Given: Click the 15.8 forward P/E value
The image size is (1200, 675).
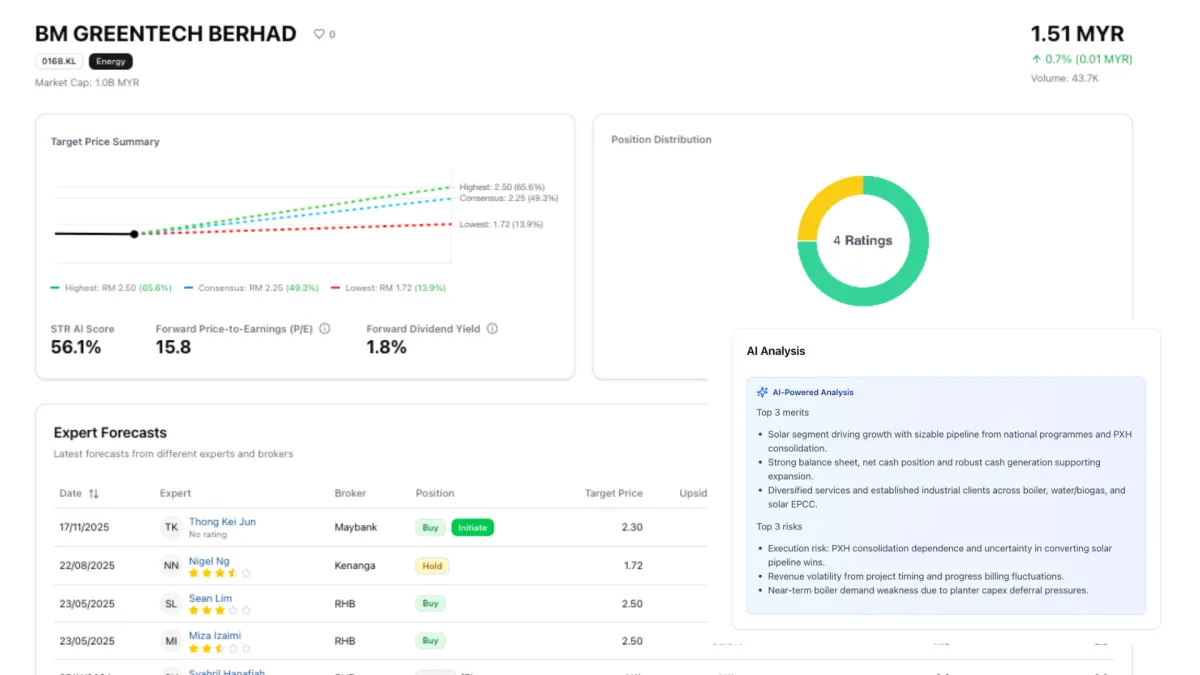Looking at the screenshot, I should click(x=173, y=348).
